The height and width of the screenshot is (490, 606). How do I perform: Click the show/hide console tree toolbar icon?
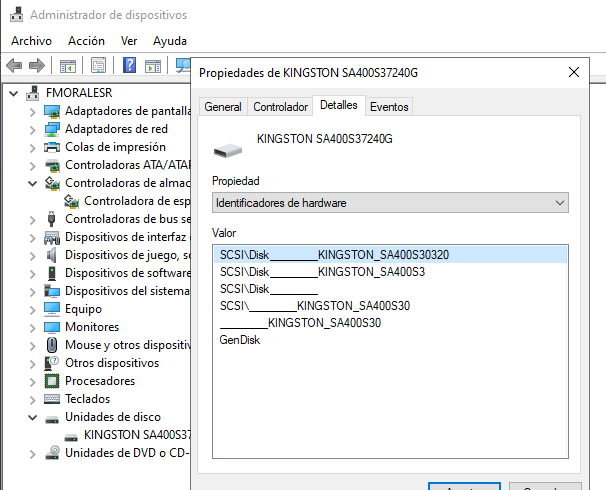(x=68, y=66)
